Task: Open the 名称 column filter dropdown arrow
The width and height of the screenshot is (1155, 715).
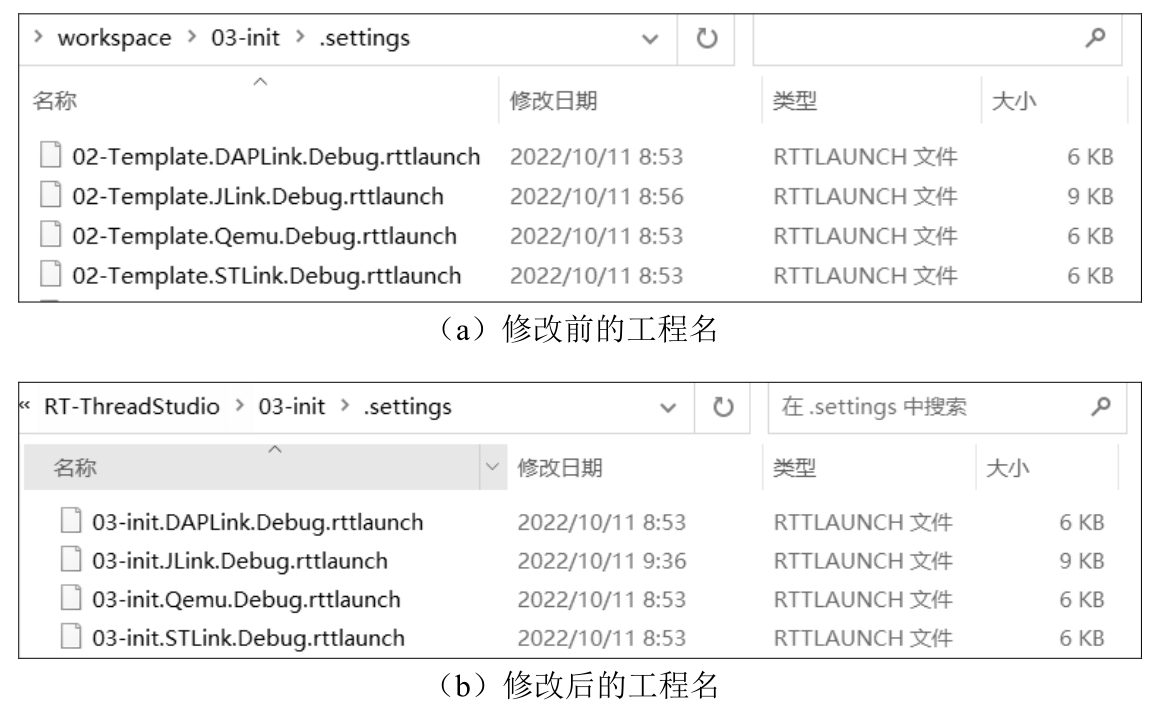Action: point(490,467)
